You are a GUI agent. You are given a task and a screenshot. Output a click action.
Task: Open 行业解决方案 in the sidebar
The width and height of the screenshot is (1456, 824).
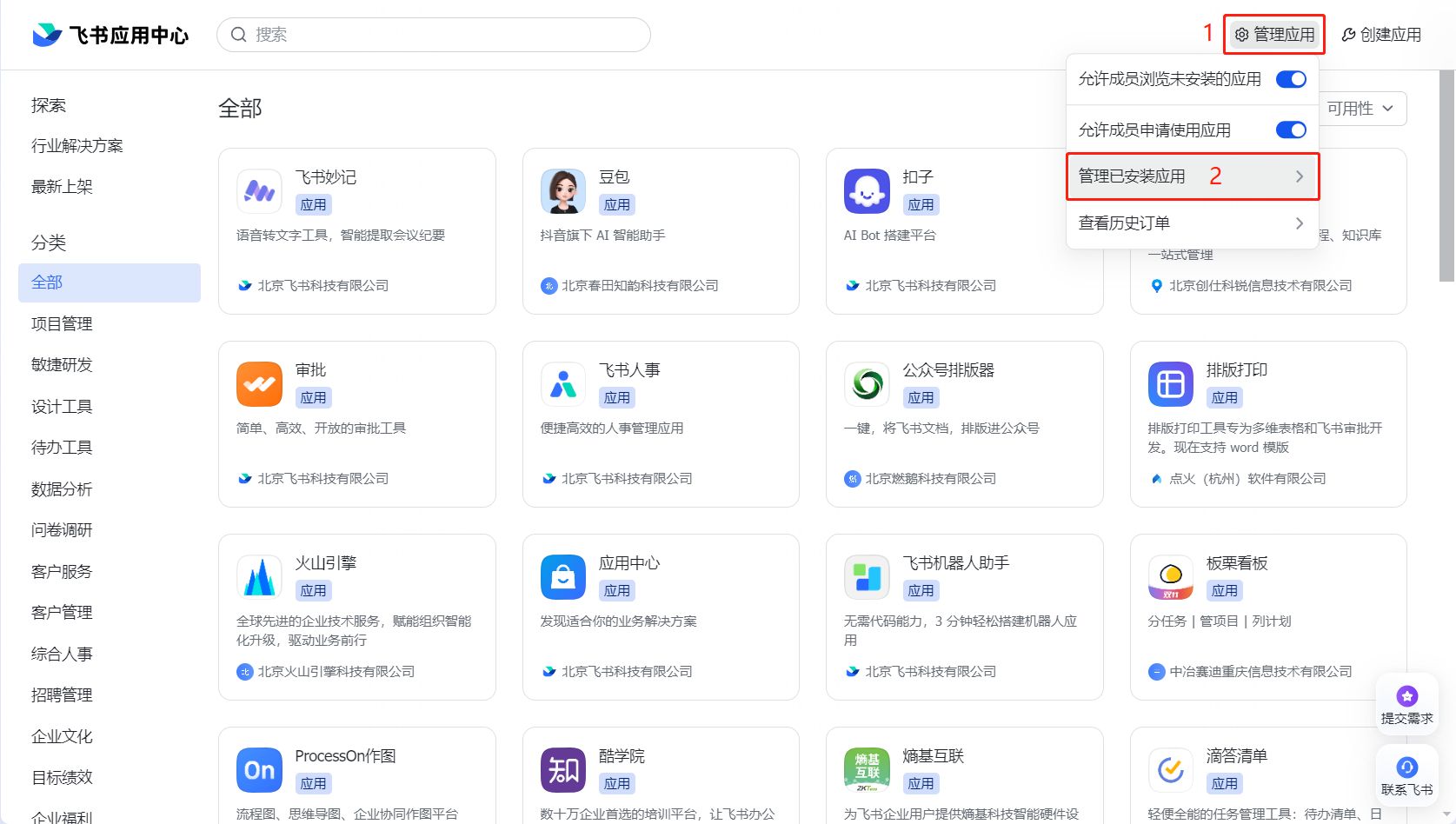77,145
